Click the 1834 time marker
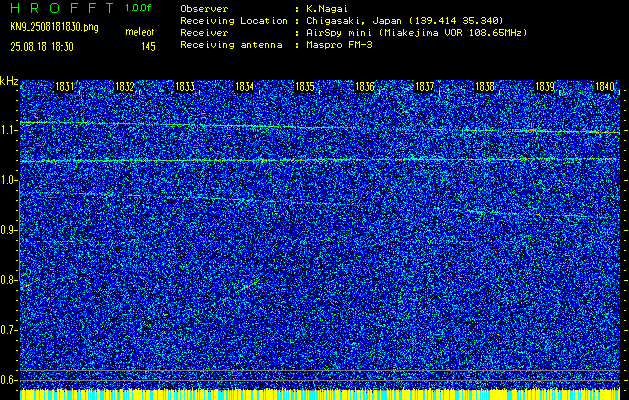The width and height of the screenshot is (629, 400). coord(245,87)
